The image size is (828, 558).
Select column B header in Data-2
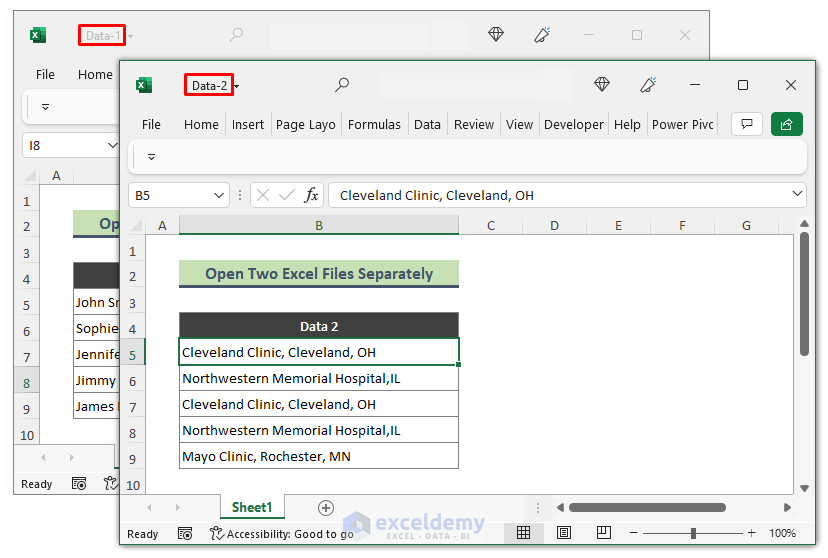click(319, 225)
